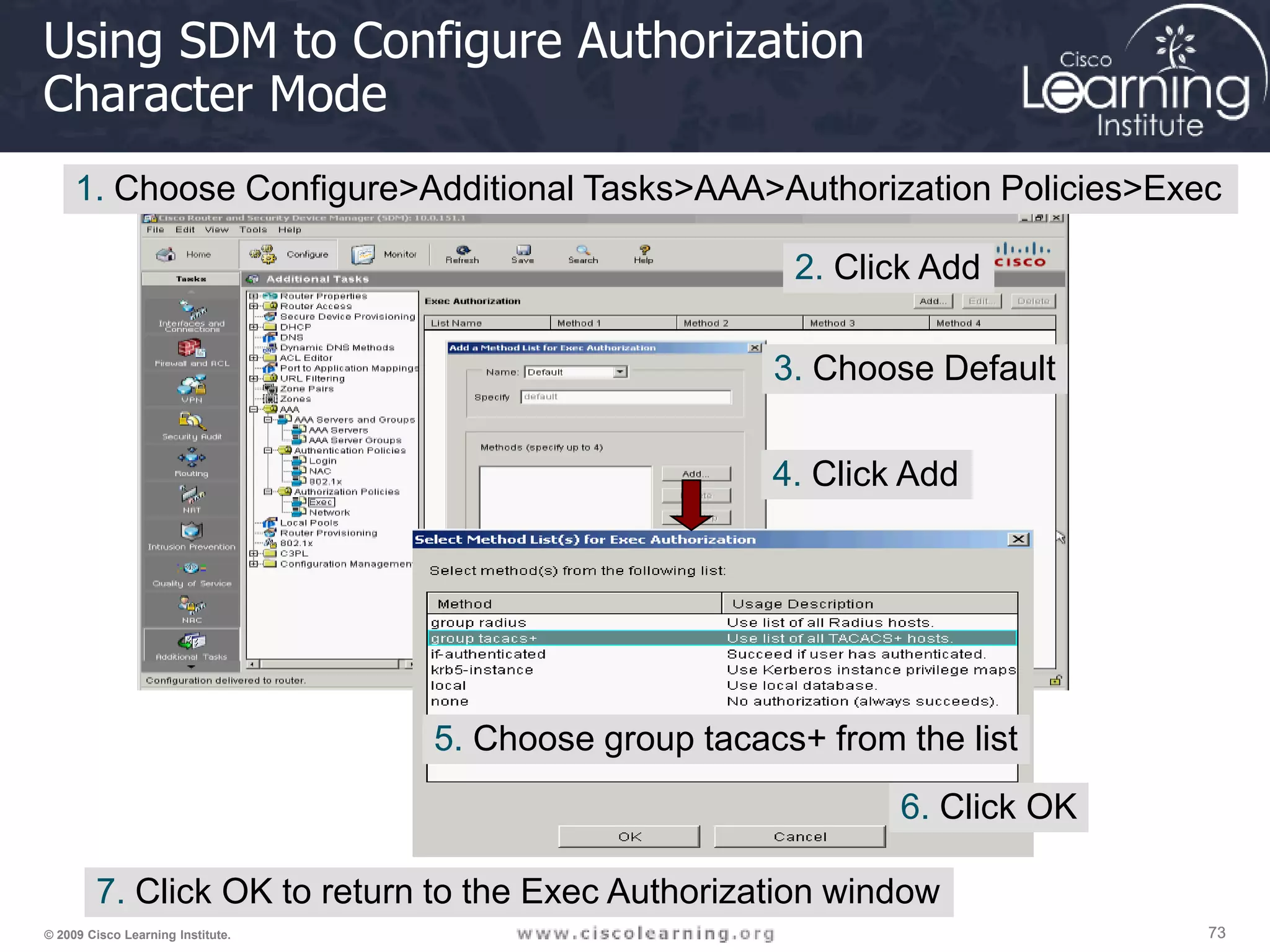1270x952 pixels.
Task: Open the View menu
Action: (216, 230)
